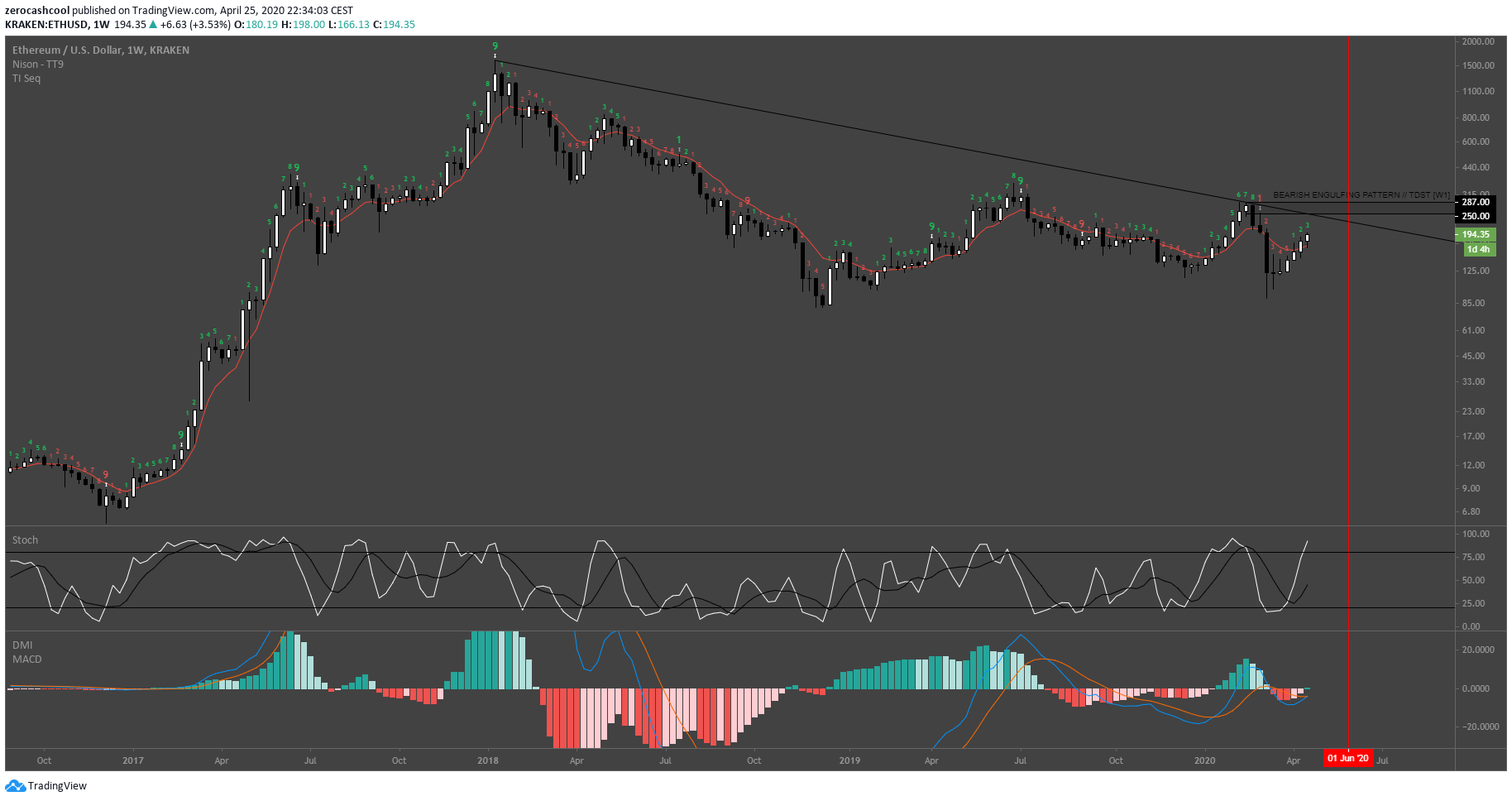This screenshot has height=801, width=1512.
Task: Click the 20.0000 MACD axis value
Action: click(1476, 650)
